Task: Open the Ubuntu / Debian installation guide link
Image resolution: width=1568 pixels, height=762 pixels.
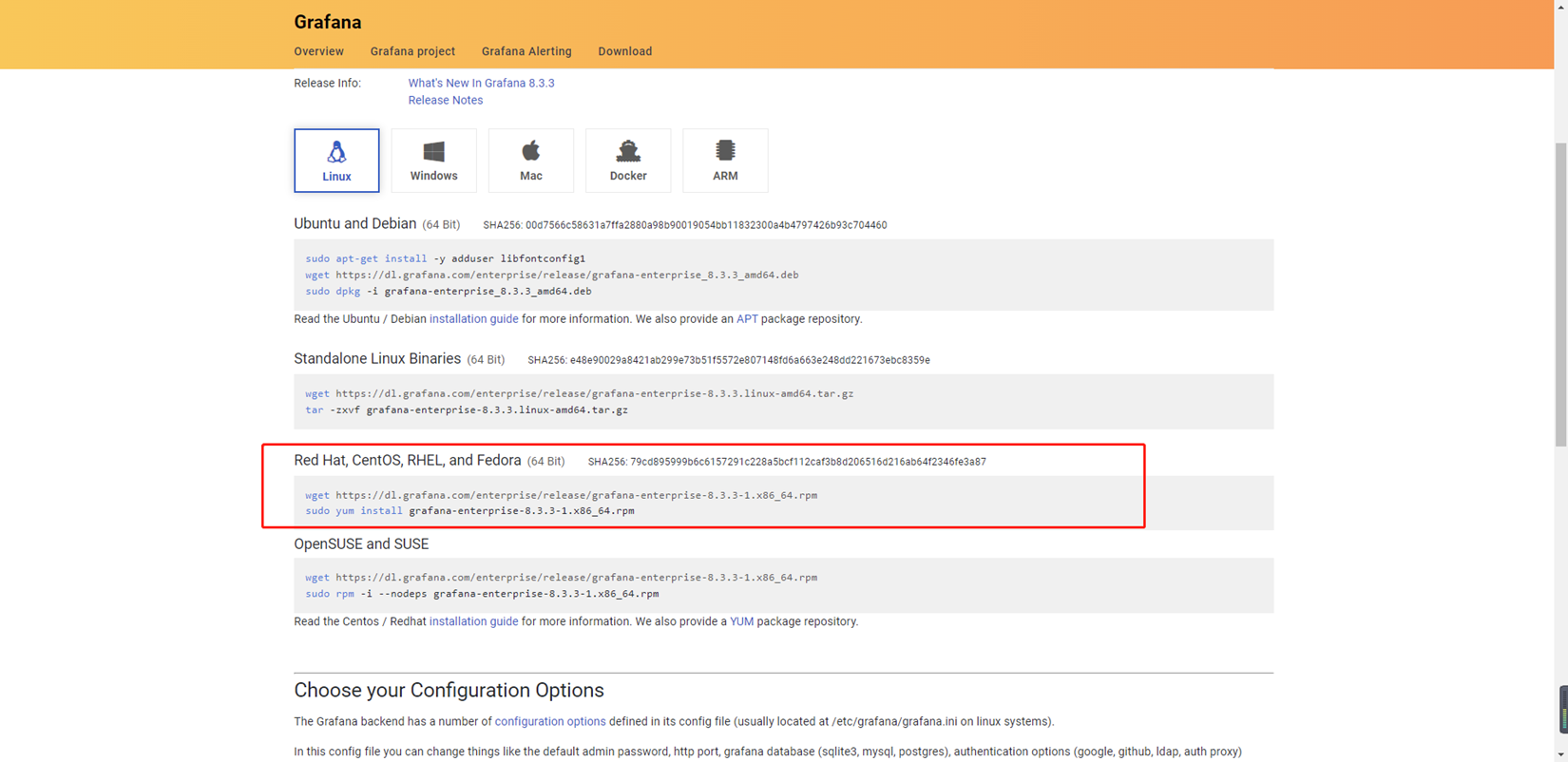Action: [473, 319]
